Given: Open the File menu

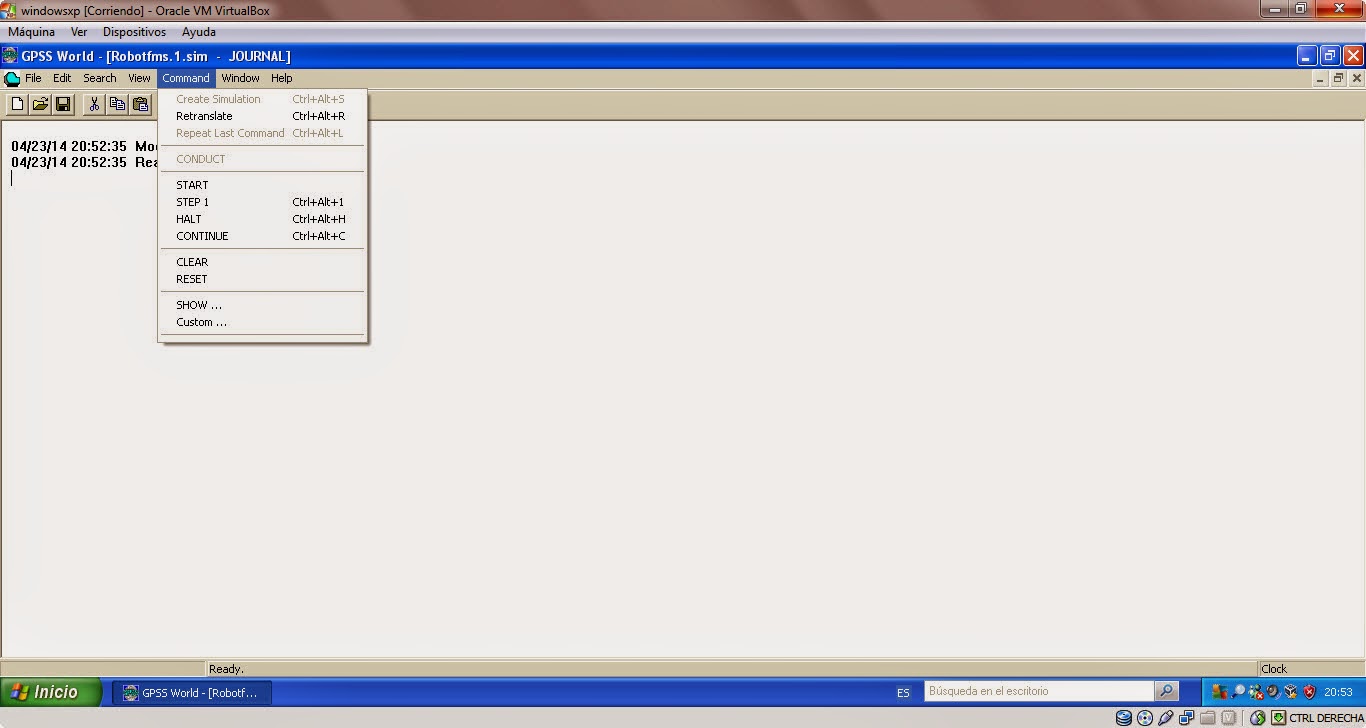Looking at the screenshot, I should tap(33, 78).
